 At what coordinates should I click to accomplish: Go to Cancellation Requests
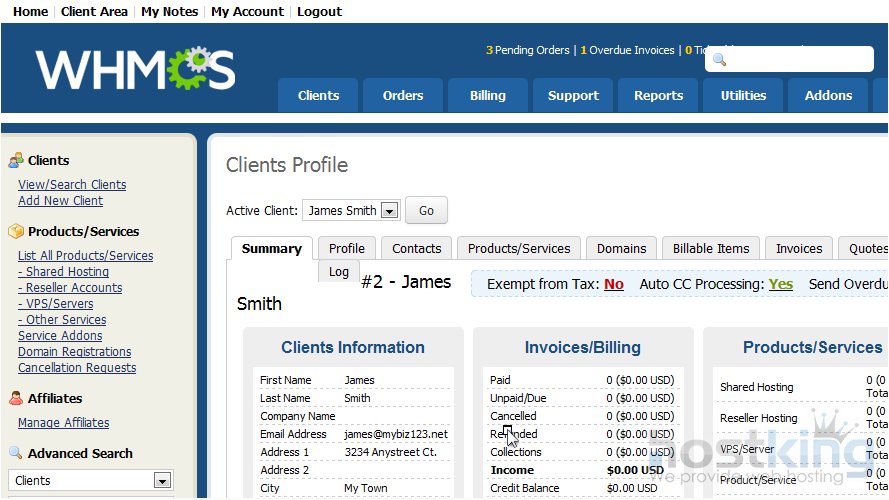[x=76, y=368]
